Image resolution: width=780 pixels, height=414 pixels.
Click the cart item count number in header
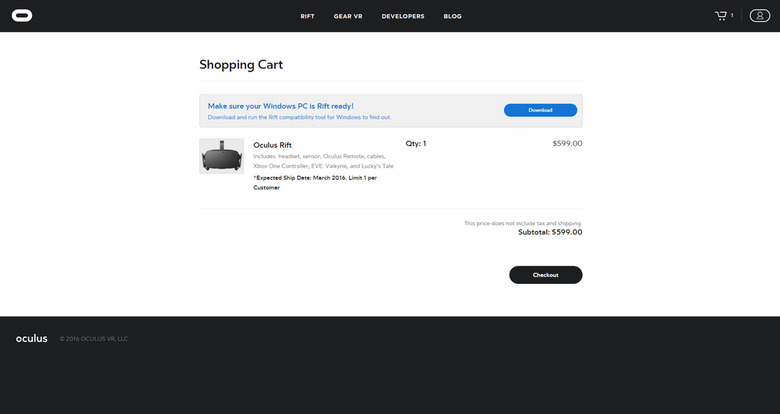pyautogui.click(x=732, y=15)
